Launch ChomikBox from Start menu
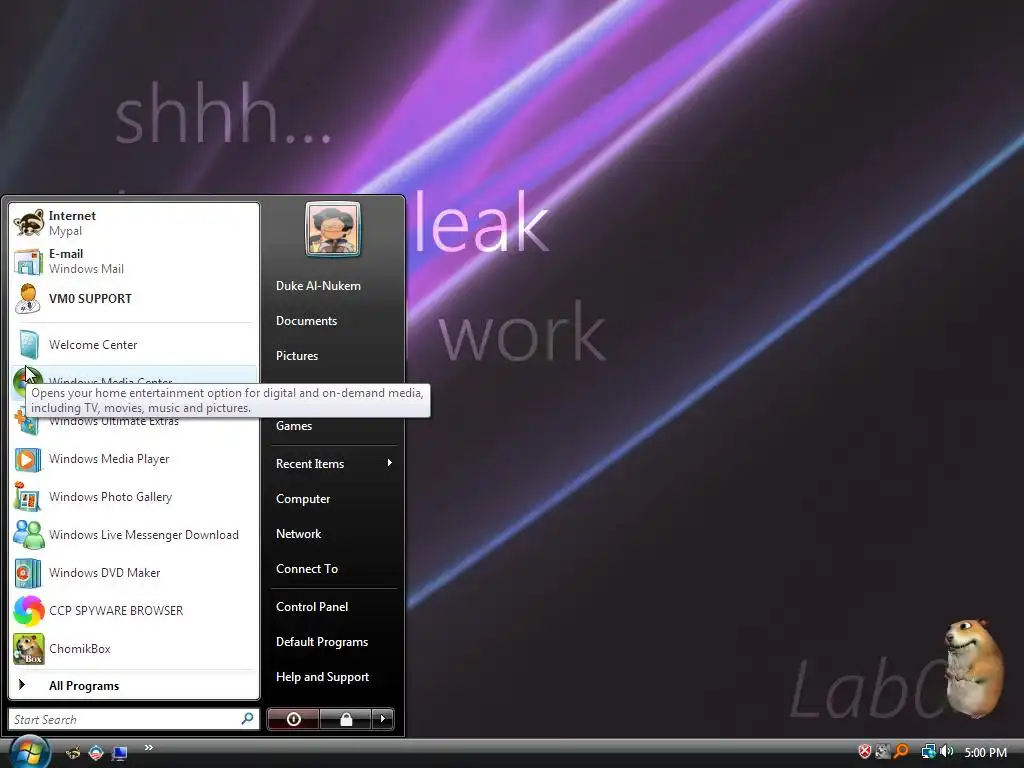Image resolution: width=1024 pixels, height=768 pixels. tap(134, 648)
